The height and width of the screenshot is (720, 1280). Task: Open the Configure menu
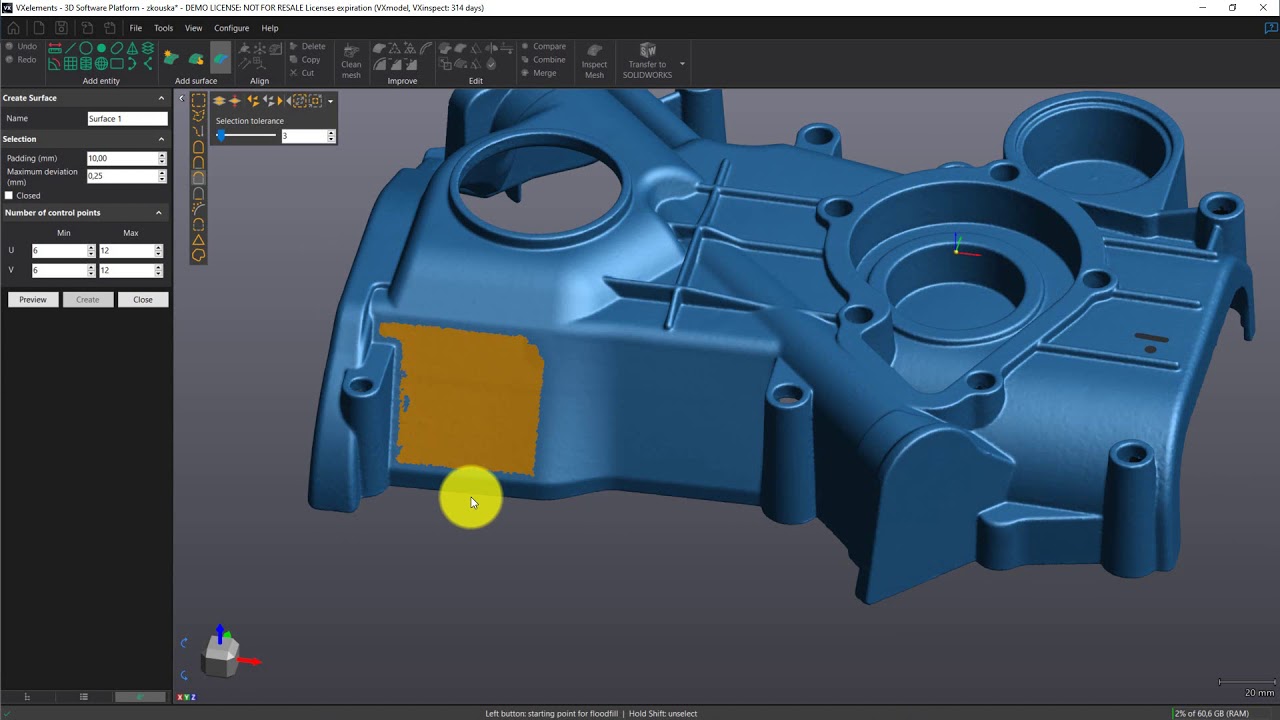tap(231, 28)
